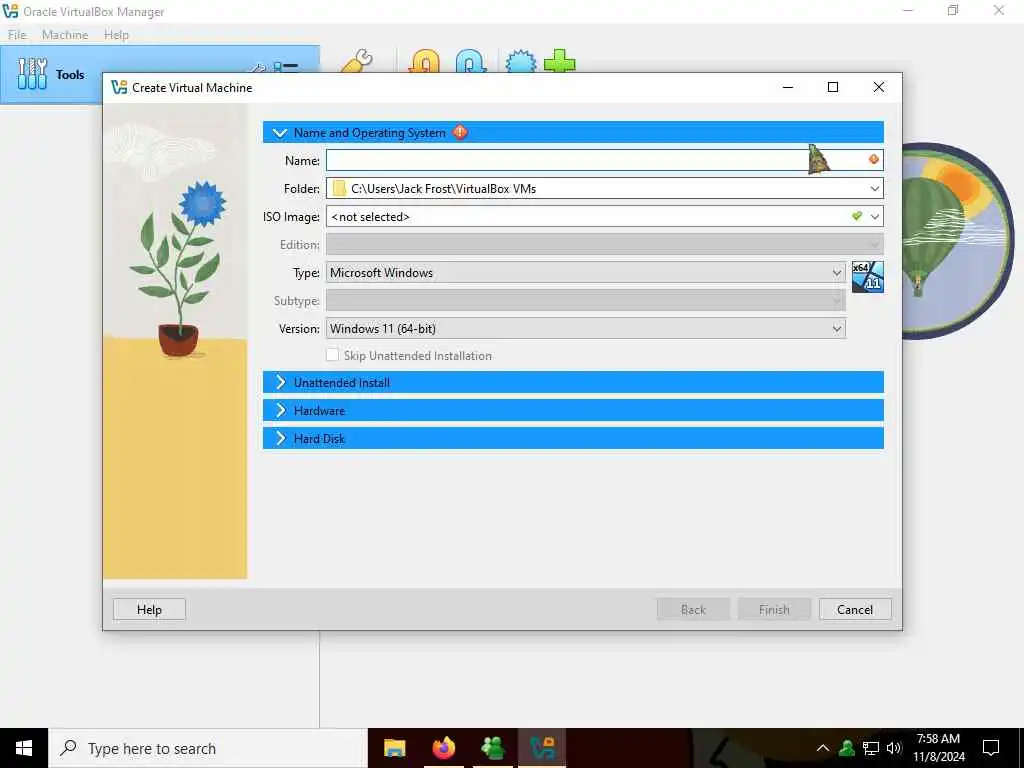Open File Explorer from the taskbar
Screen dimensions: 1024x768
tap(394, 748)
